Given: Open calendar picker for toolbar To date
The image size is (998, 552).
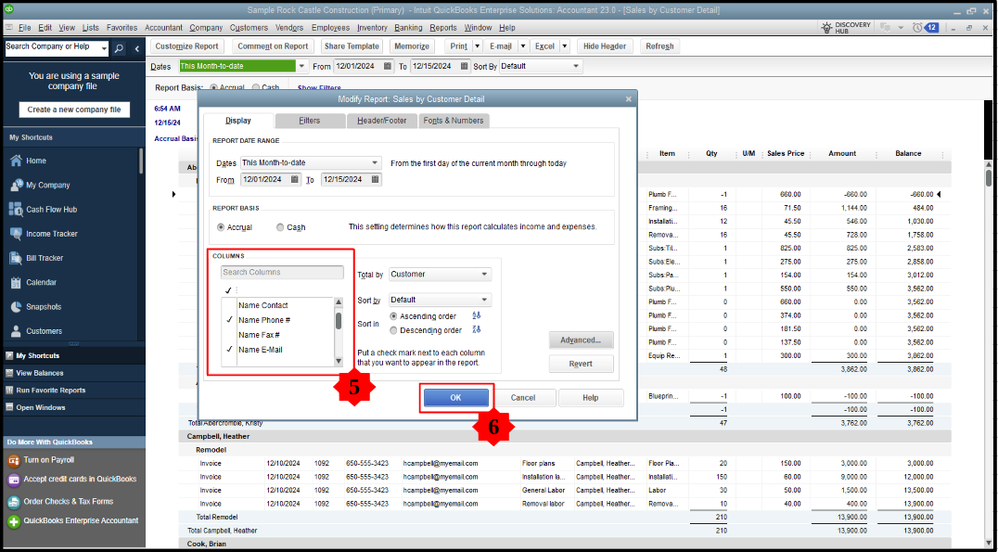Looking at the screenshot, I should 465,66.
